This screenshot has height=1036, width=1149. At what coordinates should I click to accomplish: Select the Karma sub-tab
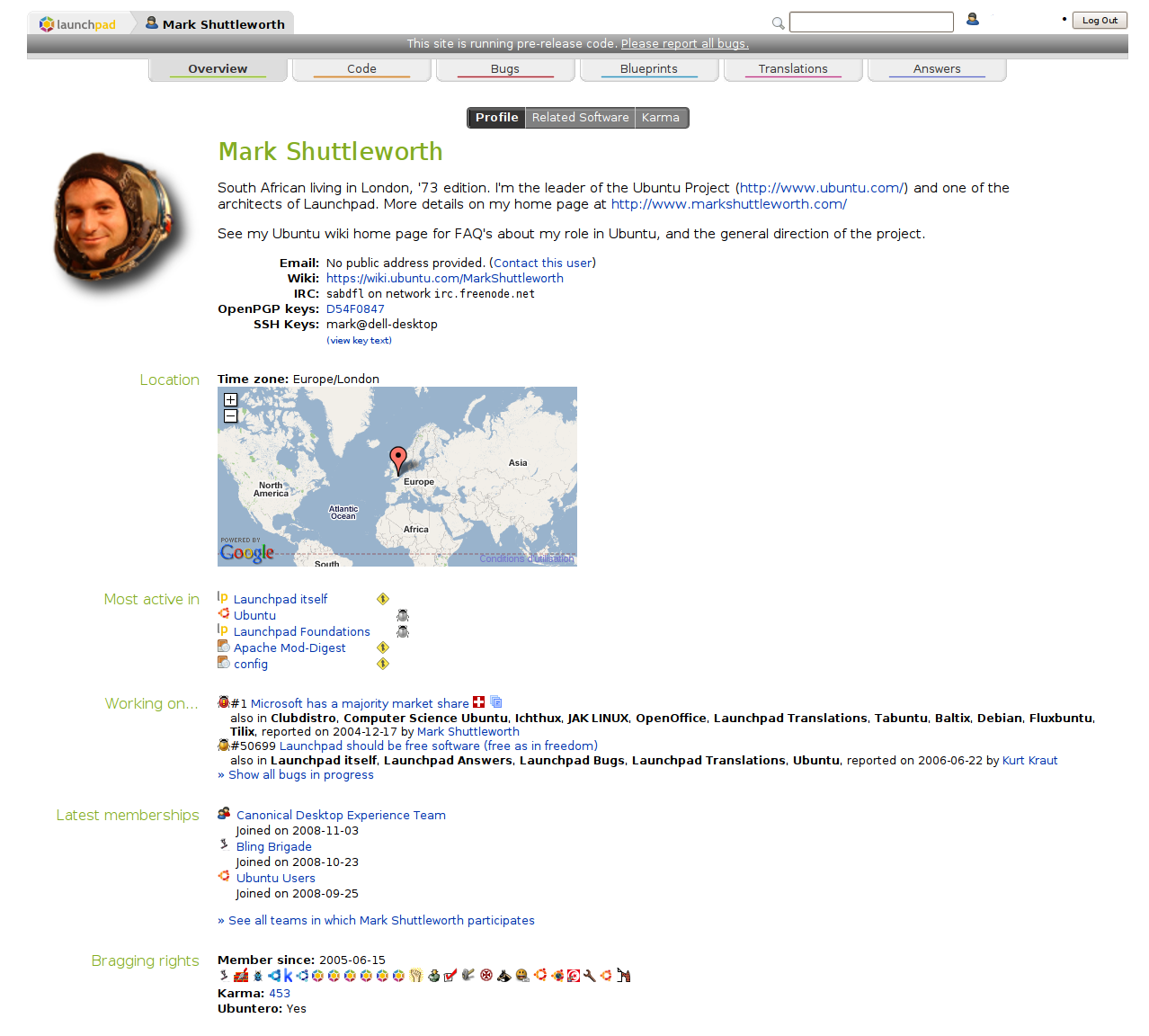click(x=661, y=118)
